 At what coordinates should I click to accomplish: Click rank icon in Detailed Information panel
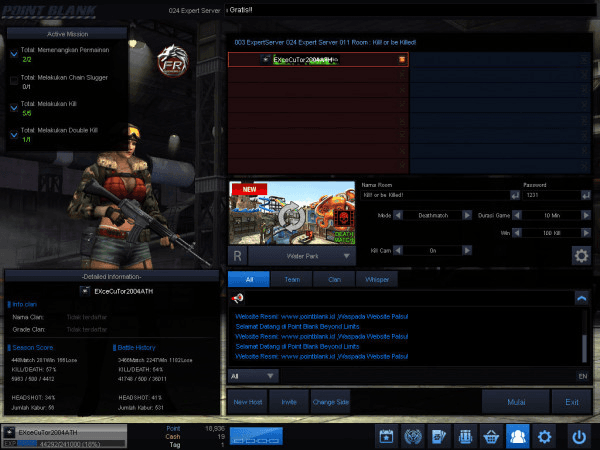(85, 291)
